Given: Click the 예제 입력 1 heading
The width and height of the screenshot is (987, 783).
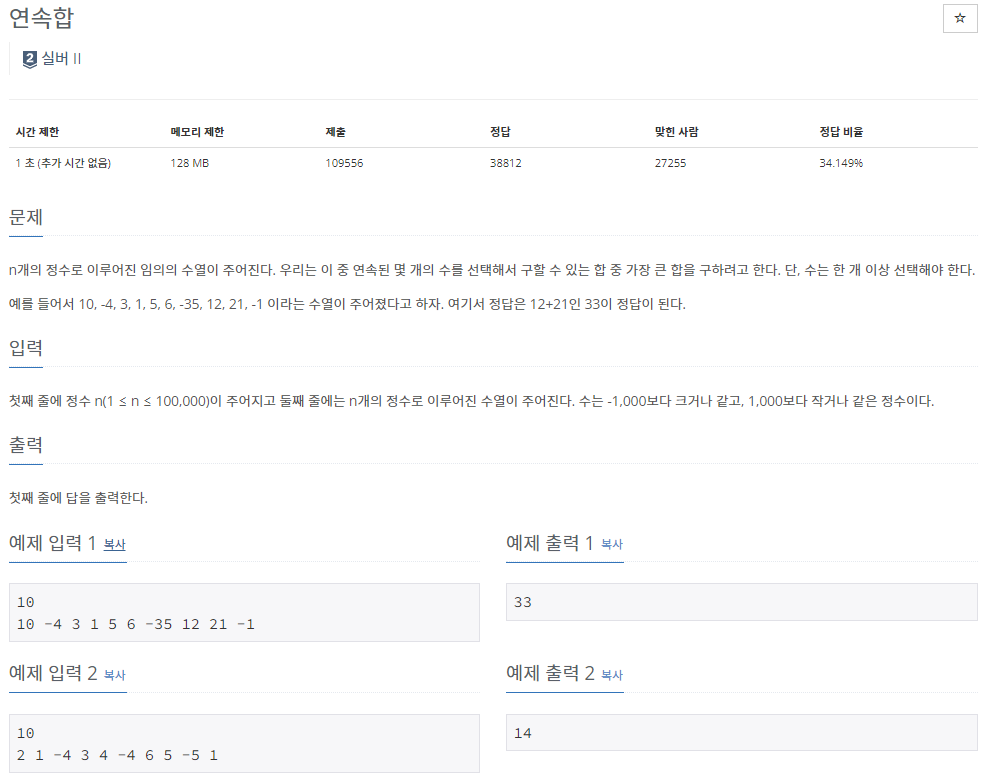Looking at the screenshot, I should point(52,543).
